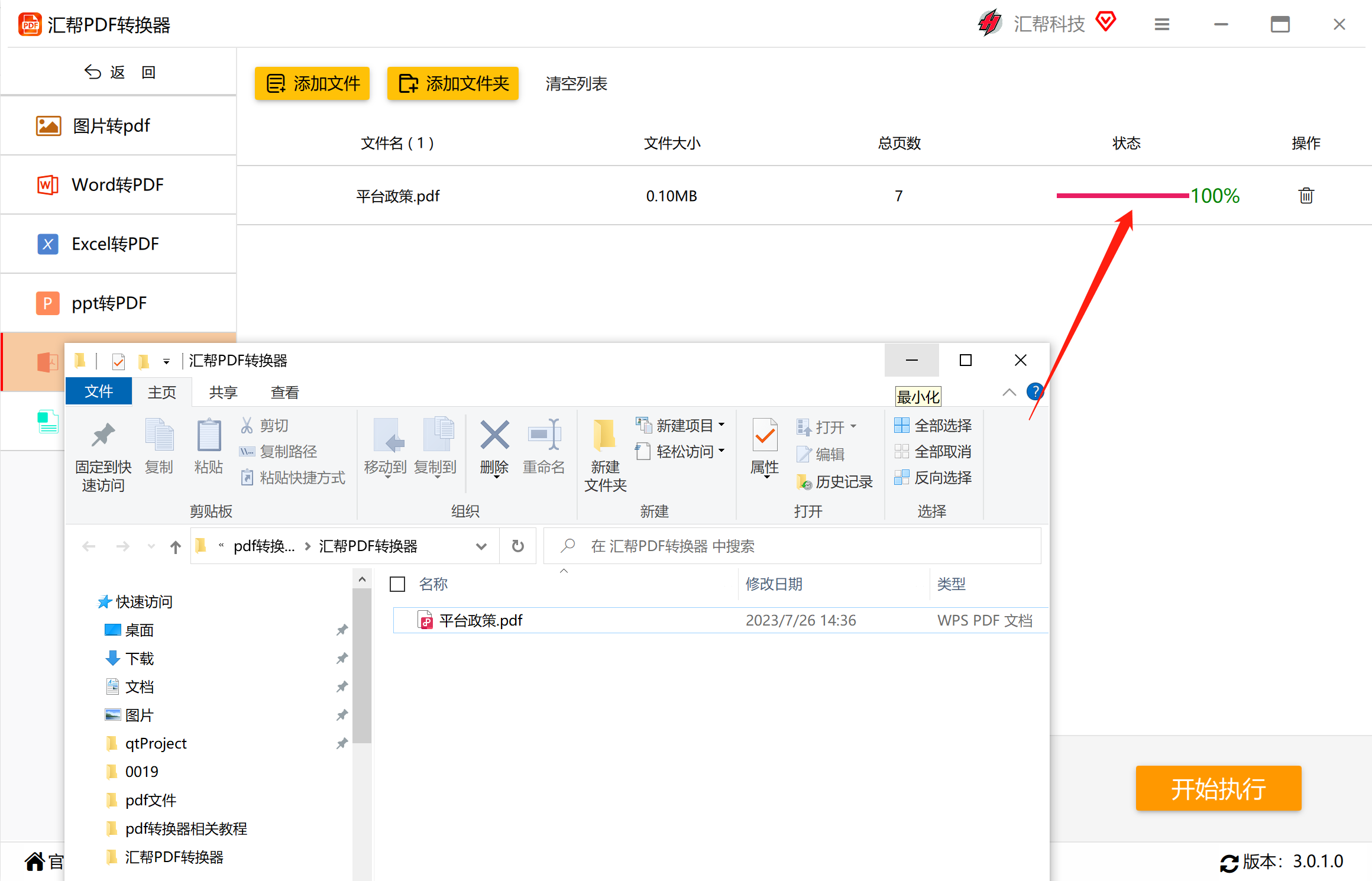1372x881 pixels.
Task: Open the recent locations dropdown arrow
Action: tap(151, 546)
